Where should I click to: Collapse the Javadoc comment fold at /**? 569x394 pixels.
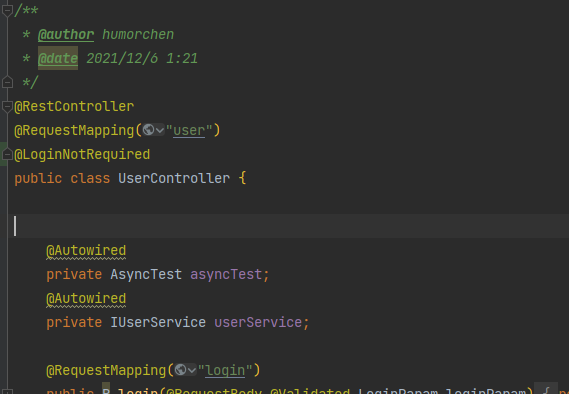coord(7,10)
